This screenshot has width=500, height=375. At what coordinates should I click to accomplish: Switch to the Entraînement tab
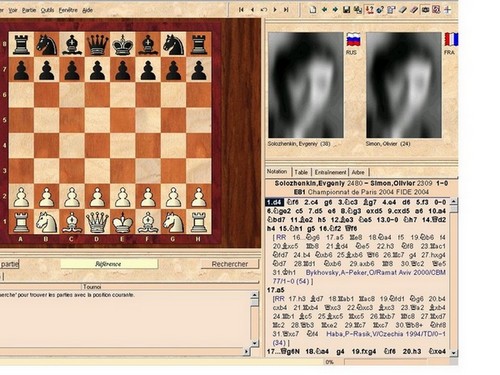point(330,172)
